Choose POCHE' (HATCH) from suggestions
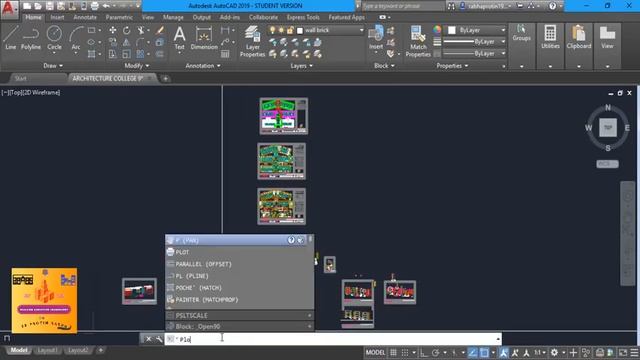This screenshot has width=640, height=360. [240, 288]
